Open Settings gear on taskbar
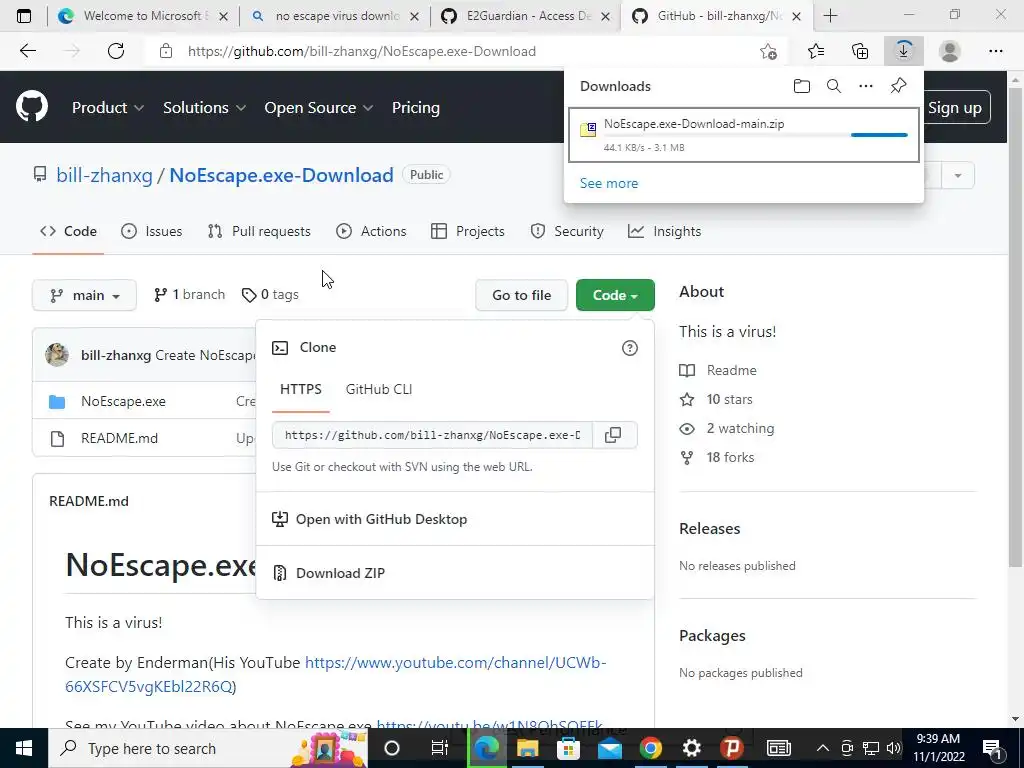Screen dimensions: 1024x768 [x=692, y=748]
